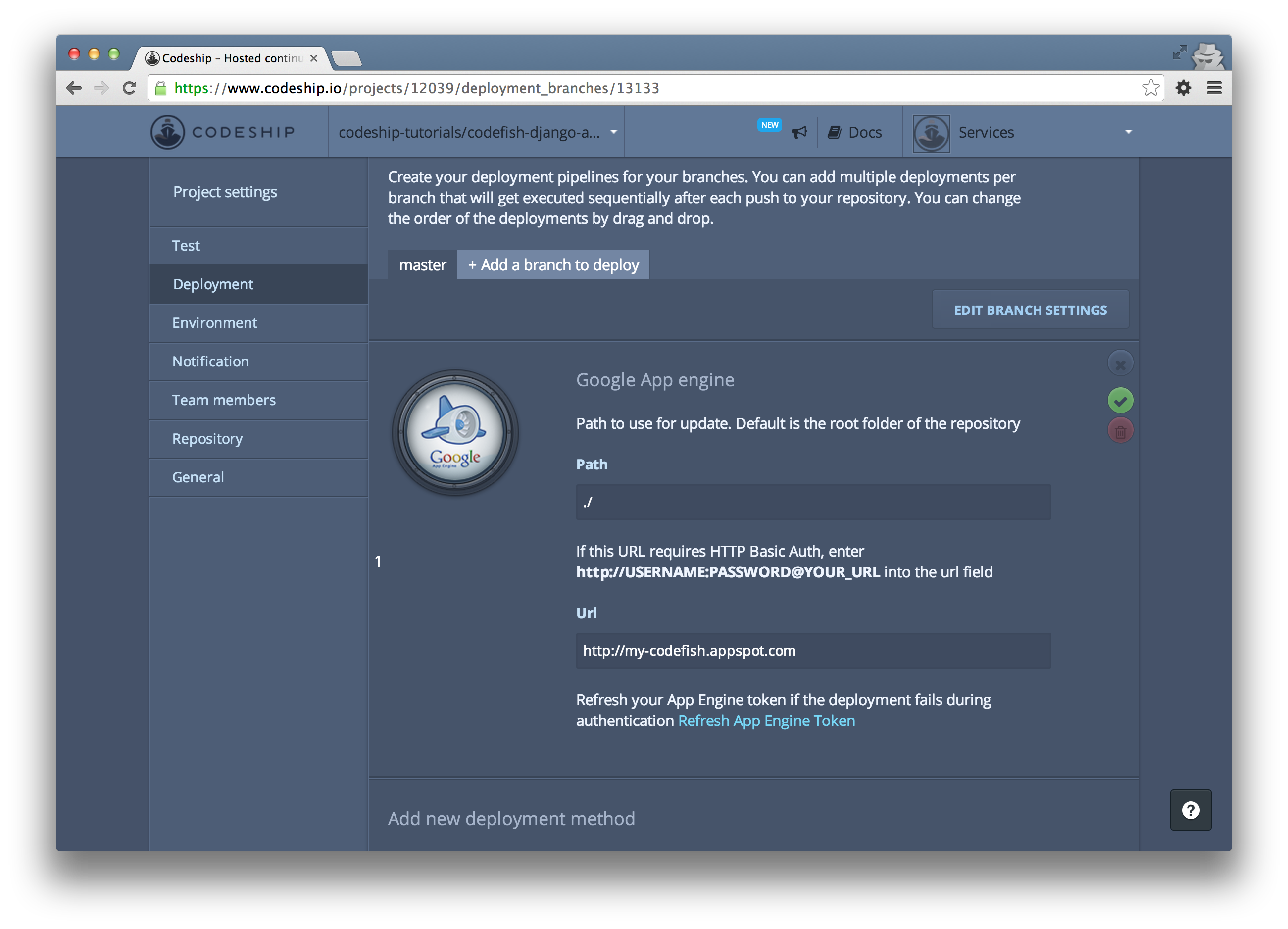The height and width of the screenshot is (929, 1288).
Task: Open browser extensions gear icon
Action: point(1183,88)
